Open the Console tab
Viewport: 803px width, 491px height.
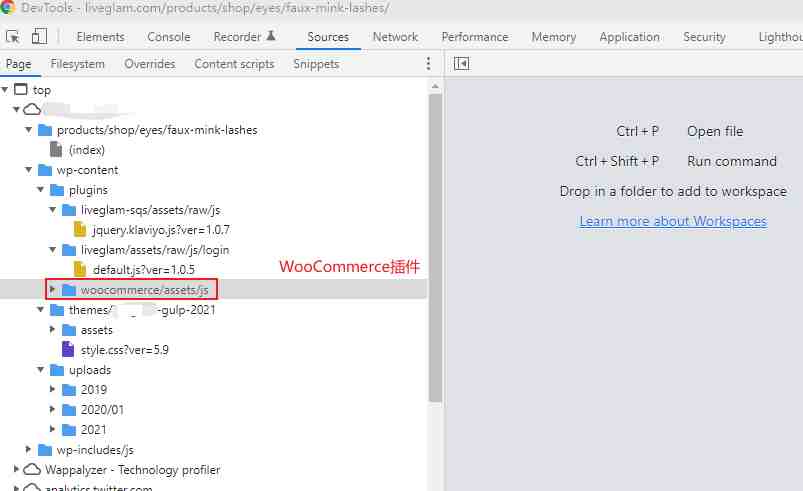pos(169,37)
